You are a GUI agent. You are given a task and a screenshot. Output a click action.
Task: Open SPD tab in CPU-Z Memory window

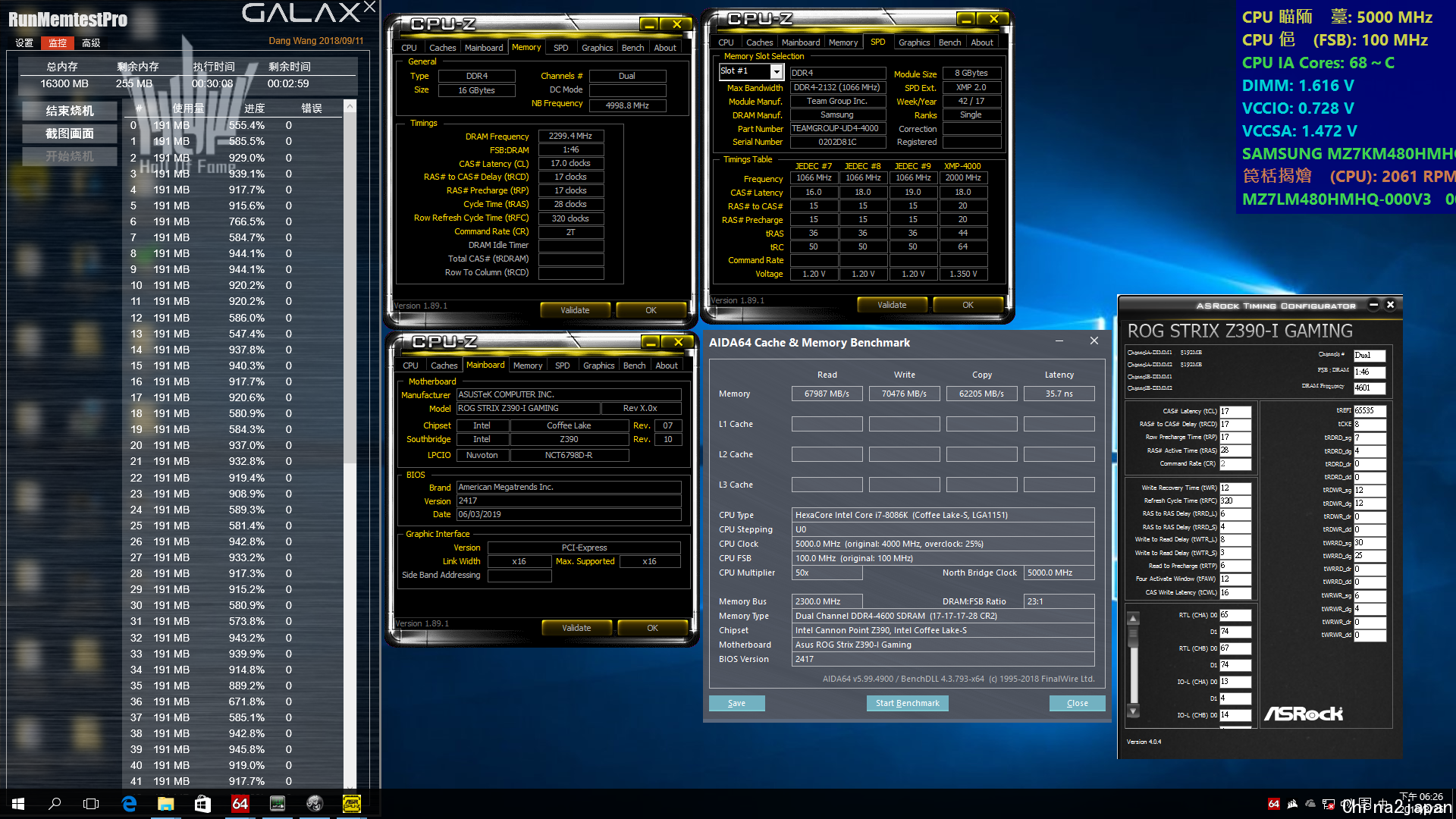561,48
